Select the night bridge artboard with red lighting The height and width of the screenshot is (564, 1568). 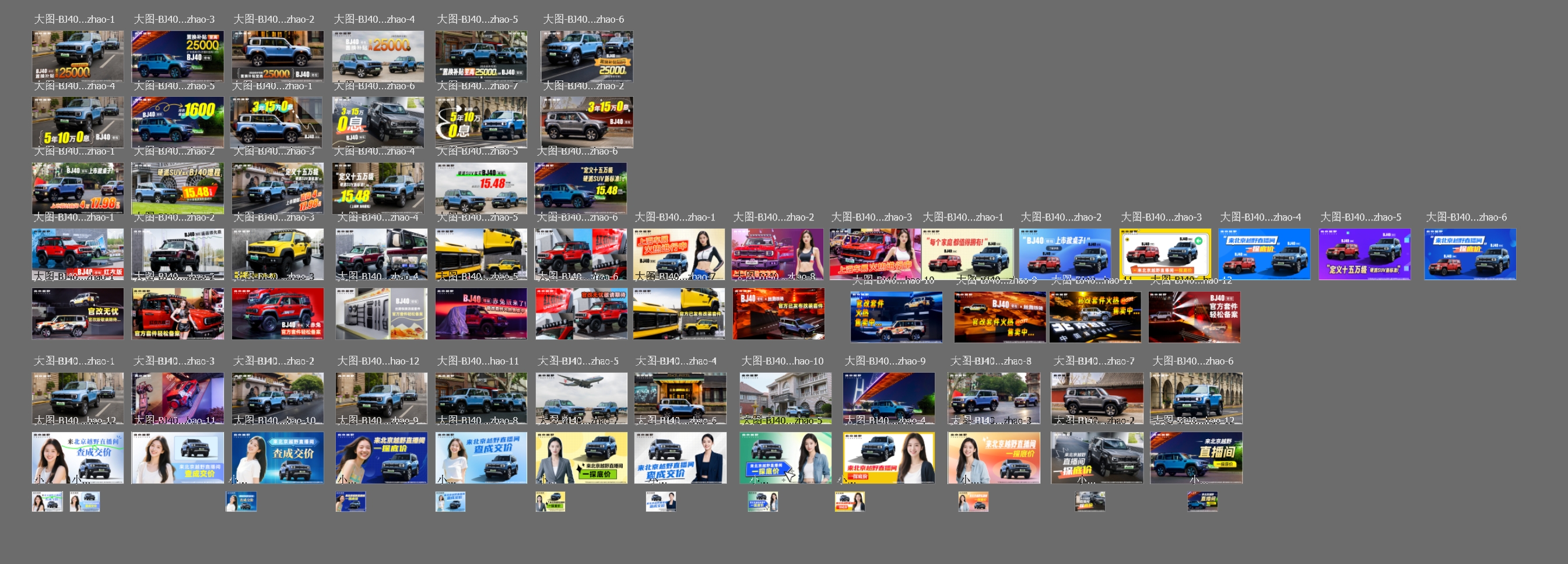[889, 399]
